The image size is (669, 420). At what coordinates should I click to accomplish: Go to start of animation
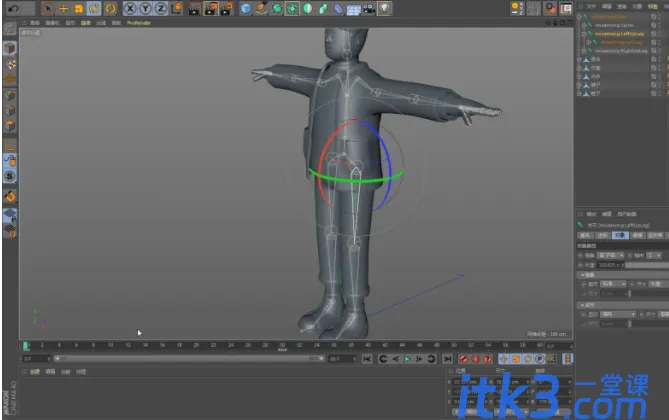367,359
